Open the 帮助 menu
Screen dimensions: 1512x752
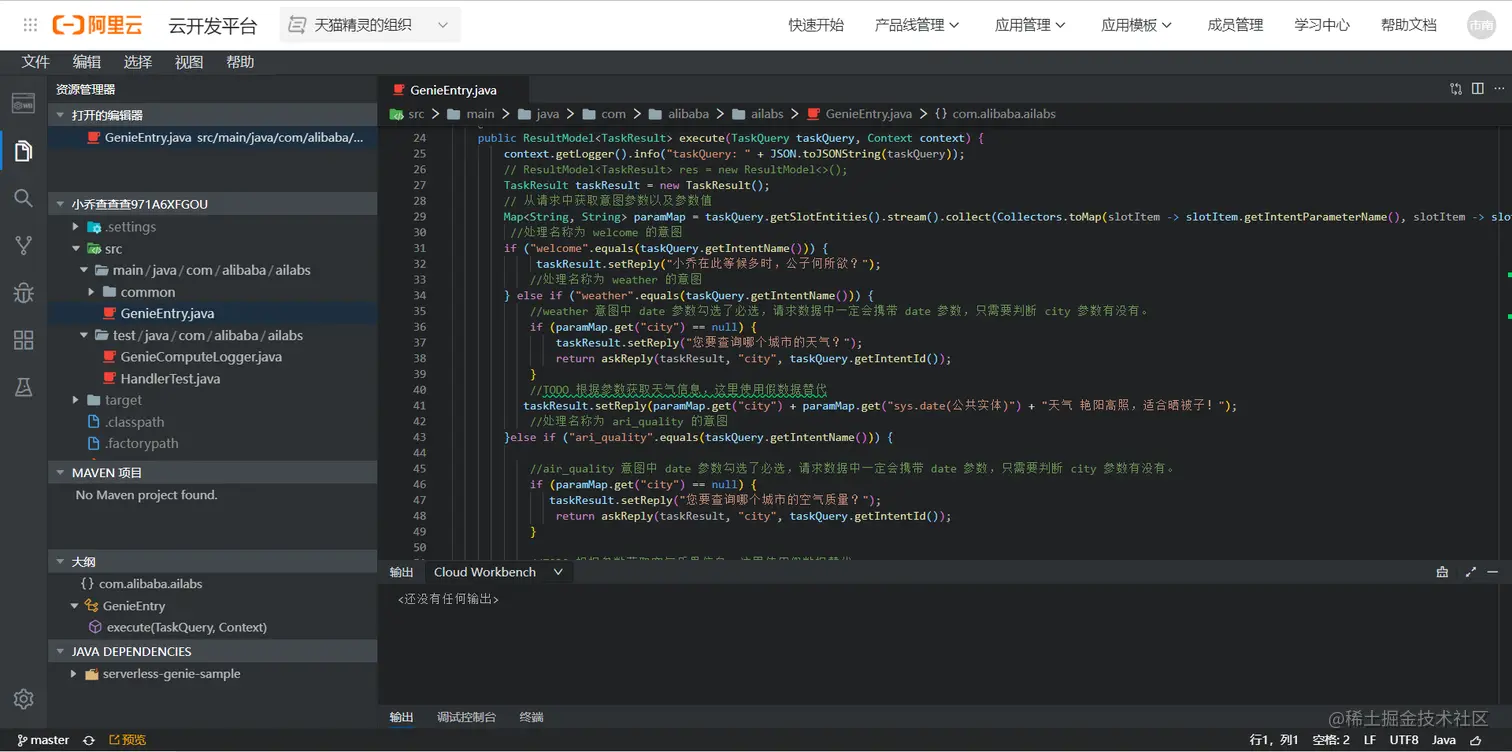click(x=240, y=62)
